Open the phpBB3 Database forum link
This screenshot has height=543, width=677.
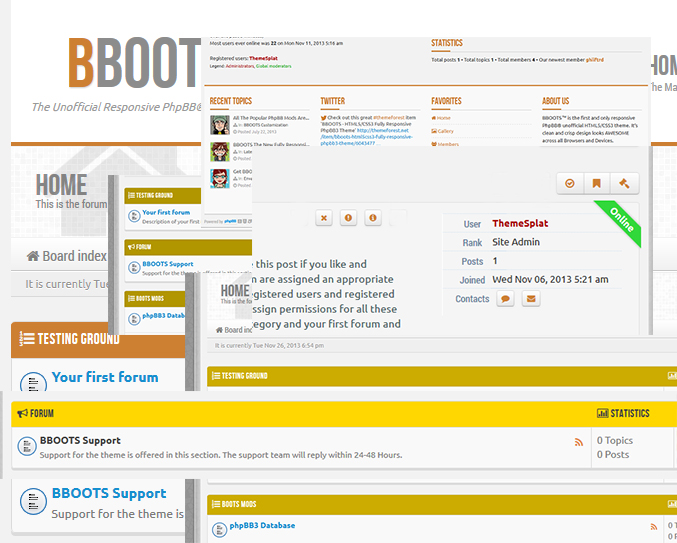(262, 525)
